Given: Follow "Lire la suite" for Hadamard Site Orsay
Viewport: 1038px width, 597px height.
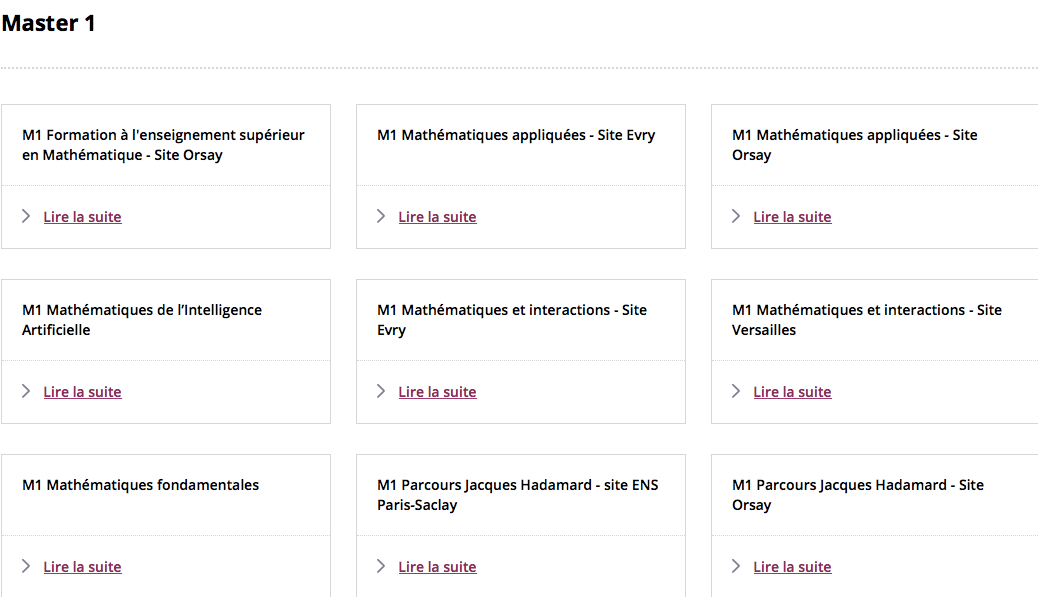Looking at the screenshot, I should [x=792, y=567].
